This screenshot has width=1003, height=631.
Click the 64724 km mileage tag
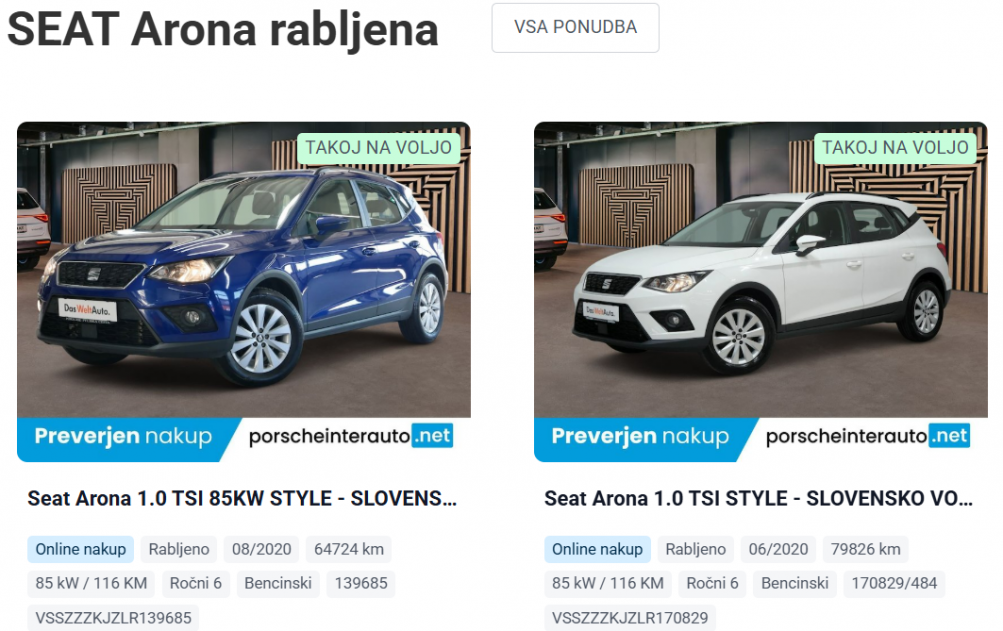pos(349,549)
